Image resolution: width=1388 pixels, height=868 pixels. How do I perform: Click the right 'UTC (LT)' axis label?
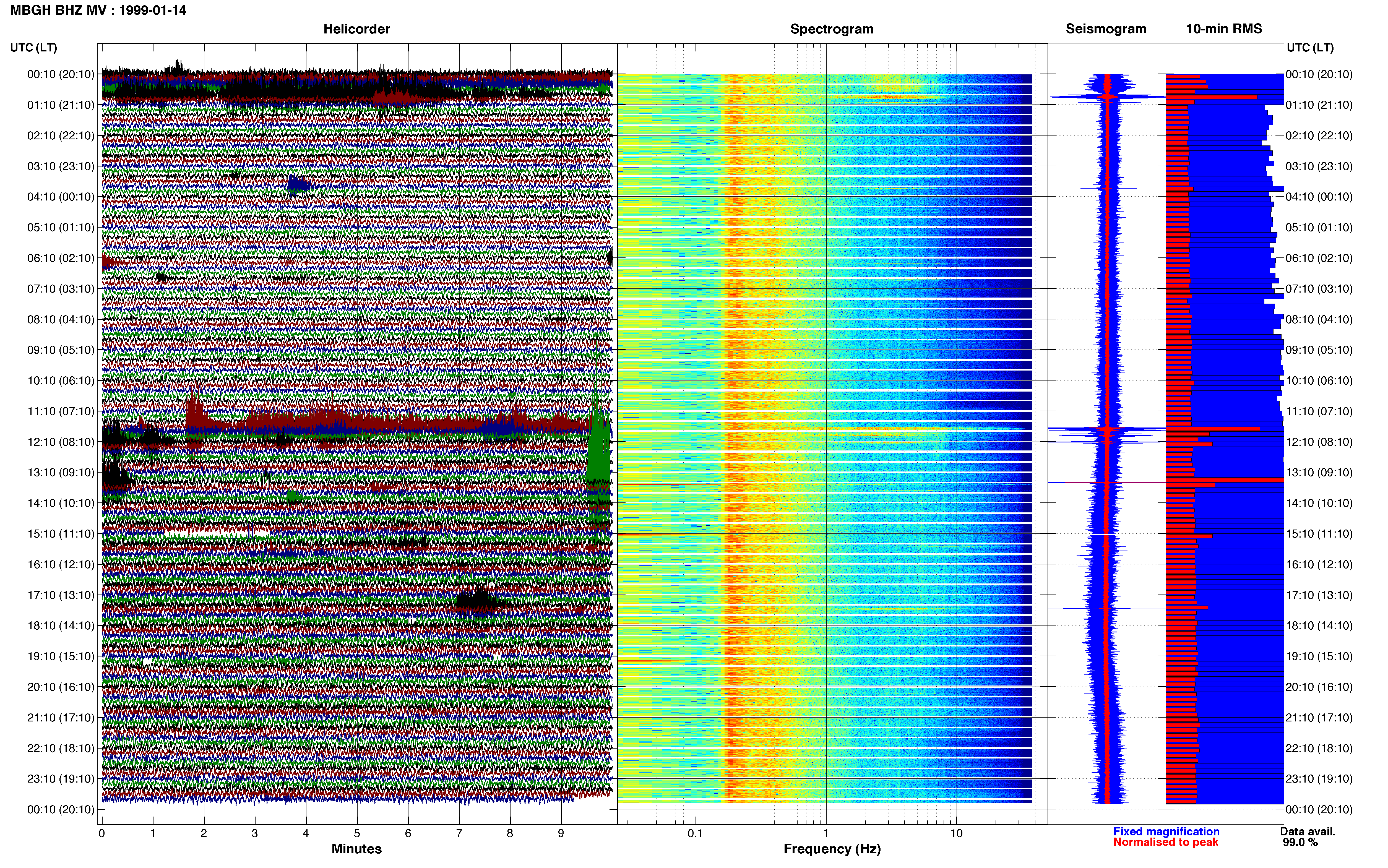(x=1310, y=48)
